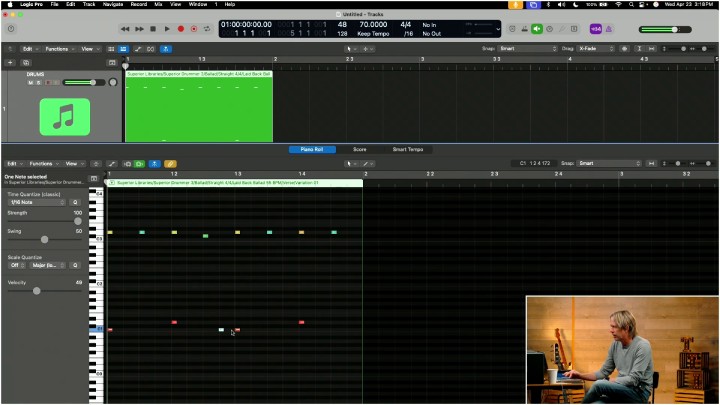720x405 pixels.
Task: Toggle the MIDI In button in Piano Roll
Action: tap(127, 164)
